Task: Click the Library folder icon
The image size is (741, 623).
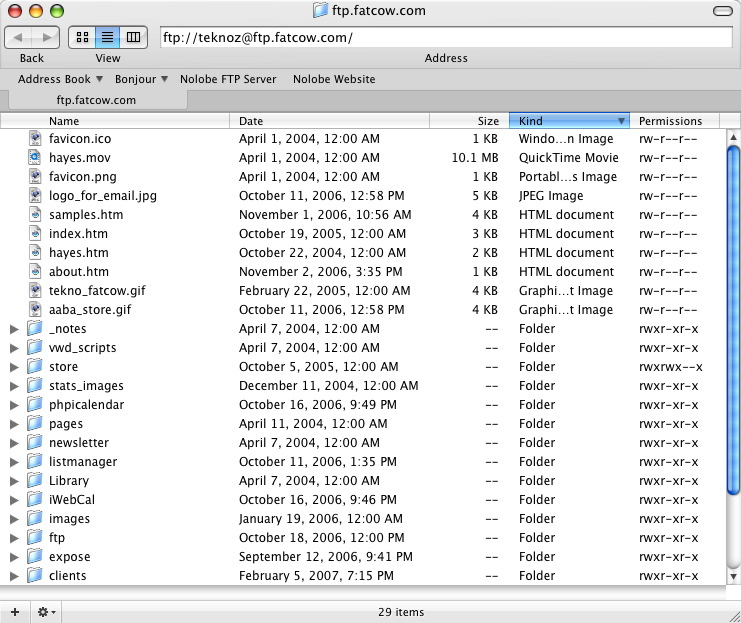Action: pos(34,480)
